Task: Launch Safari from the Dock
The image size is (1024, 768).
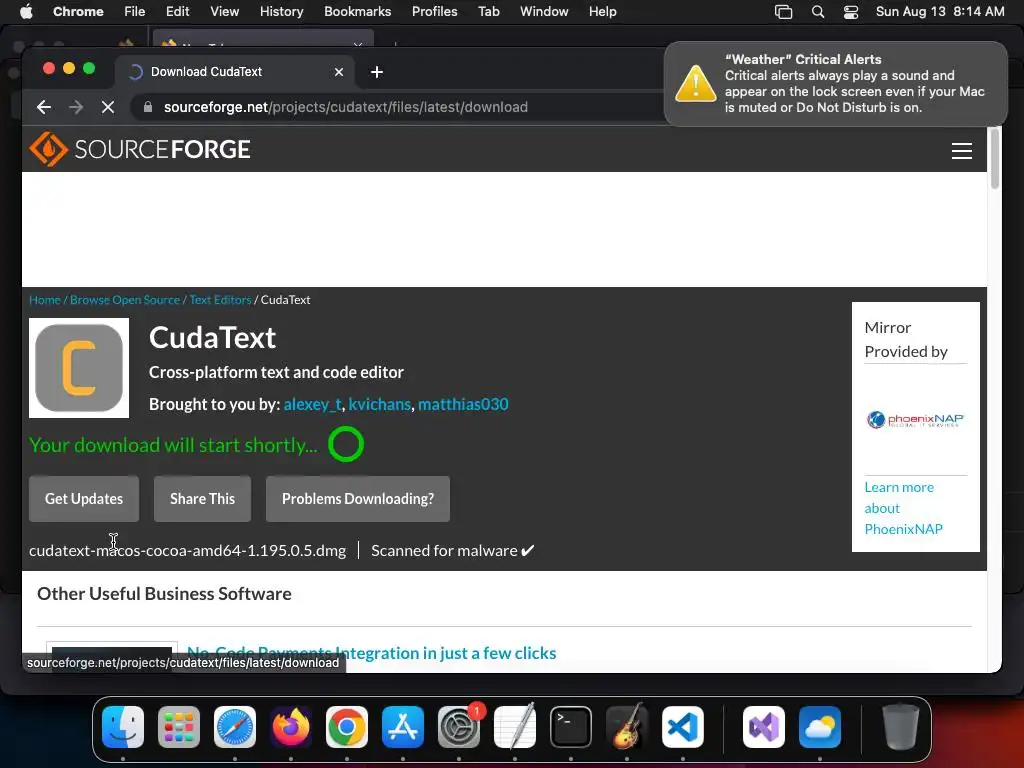Action: (x=235, y=727)
